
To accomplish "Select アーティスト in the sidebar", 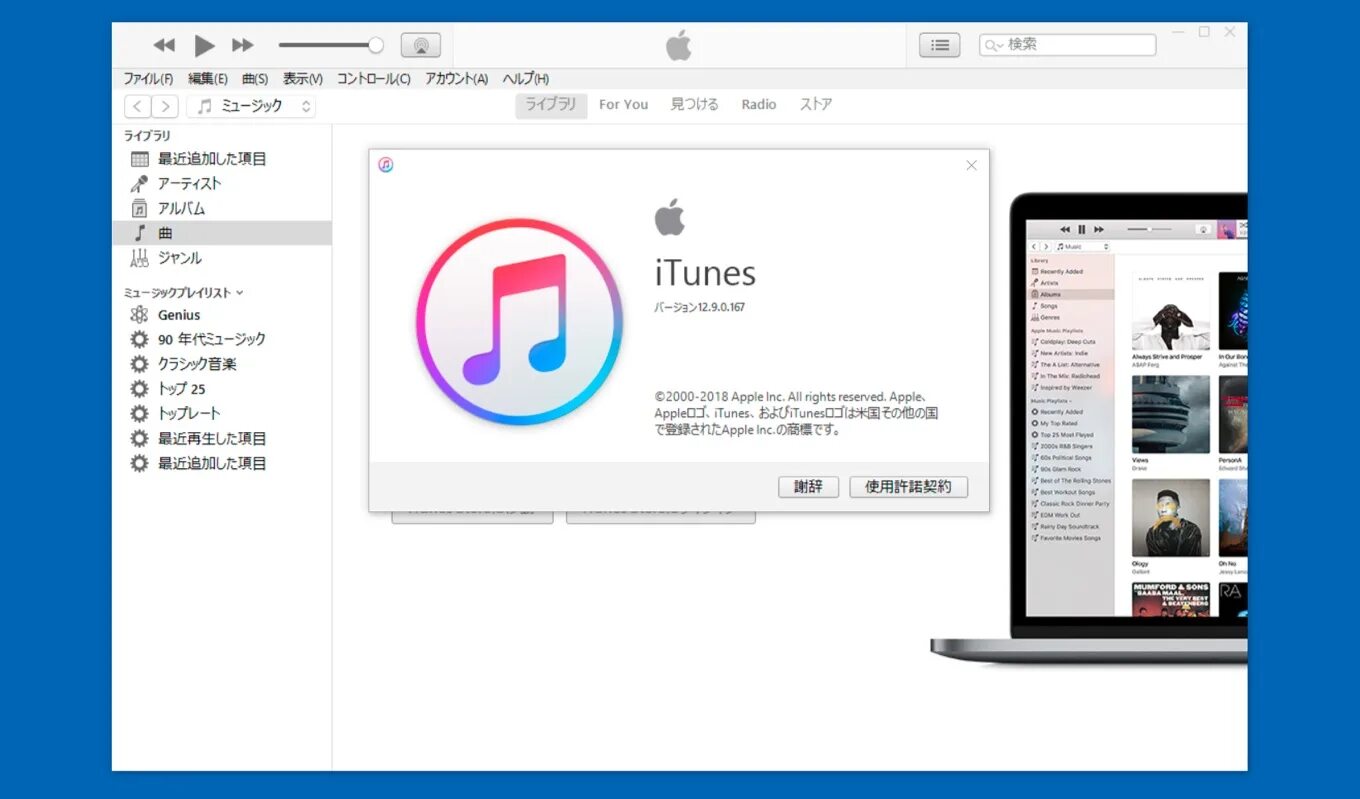I will 222,184.
